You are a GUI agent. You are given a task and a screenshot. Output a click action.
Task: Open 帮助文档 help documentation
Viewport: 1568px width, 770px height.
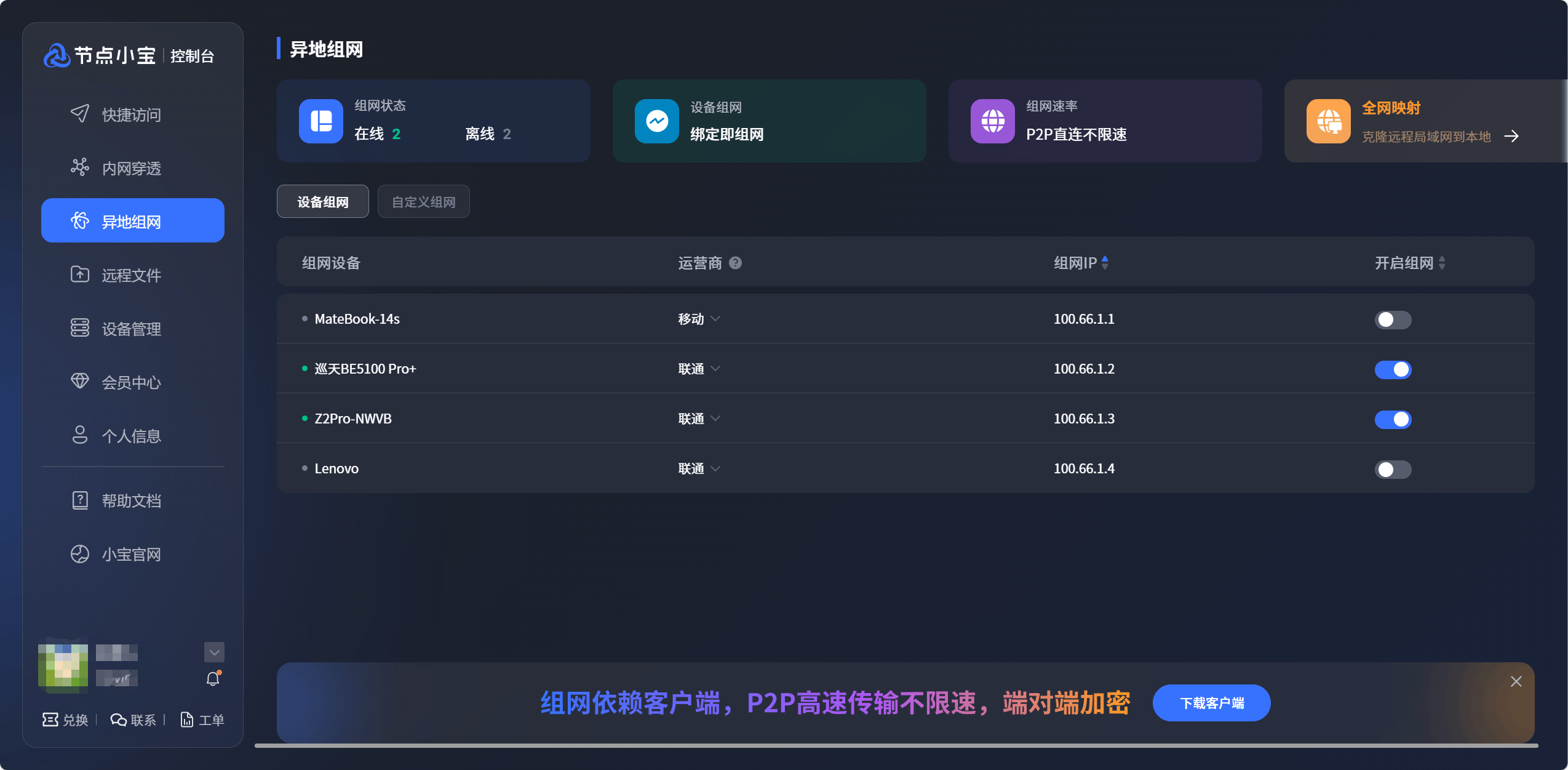[x=131, y=500]
